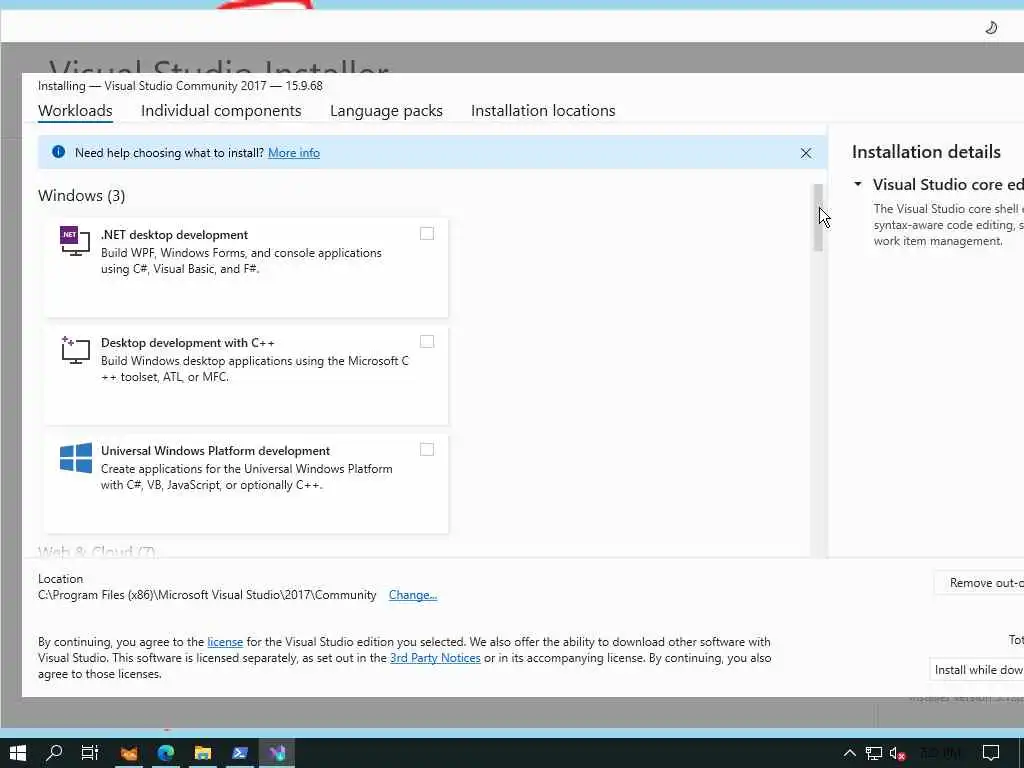Viewport: 1024px width, 768px height.
Task: Dismiss the 'Need help choosing' banner
Action: (806, 153)
